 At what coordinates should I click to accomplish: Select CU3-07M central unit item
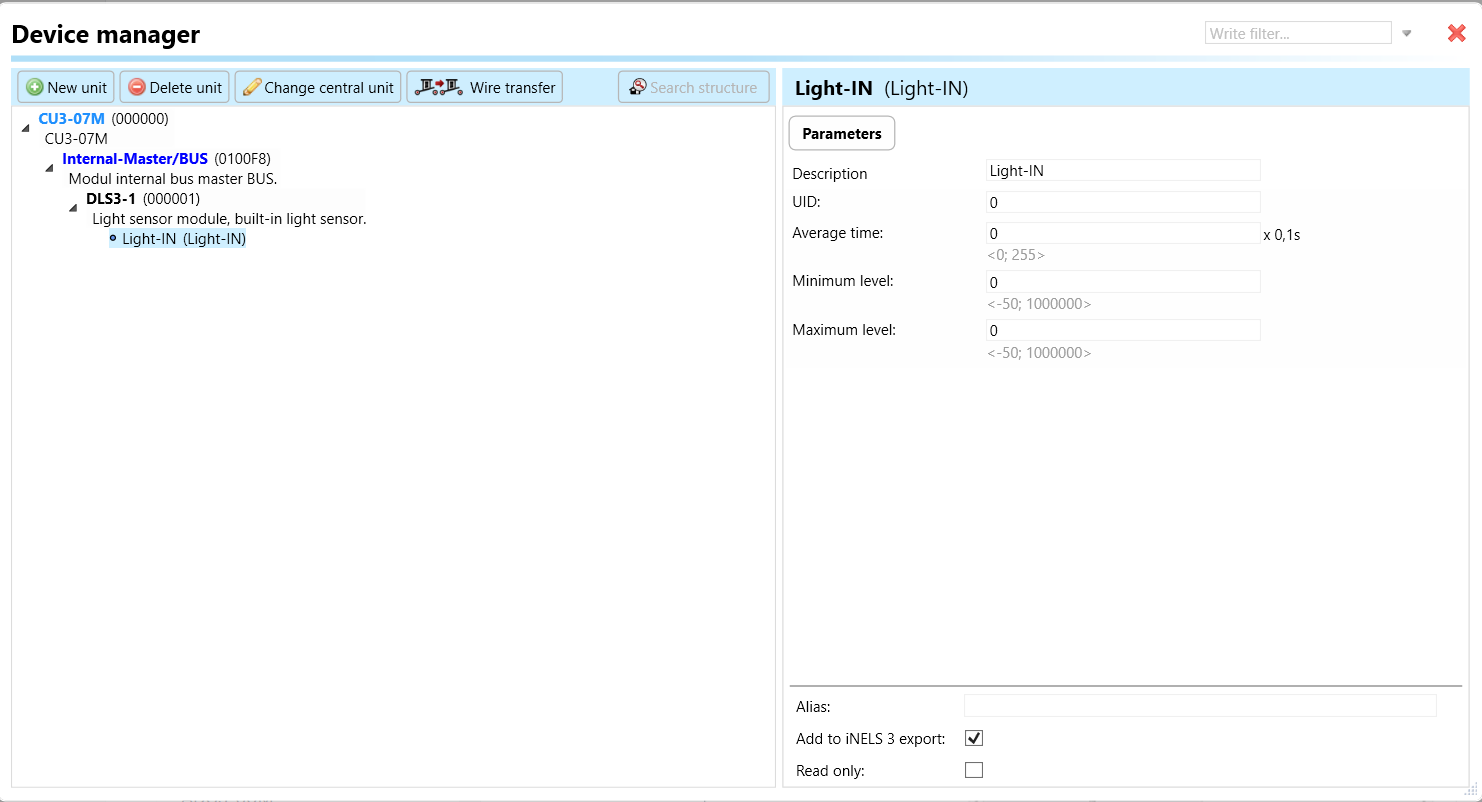click(x=71, y=118)
